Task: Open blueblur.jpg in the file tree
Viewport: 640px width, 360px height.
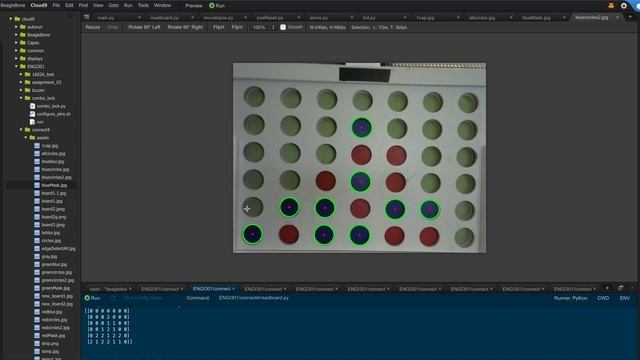Action: [x=53, y=162]
